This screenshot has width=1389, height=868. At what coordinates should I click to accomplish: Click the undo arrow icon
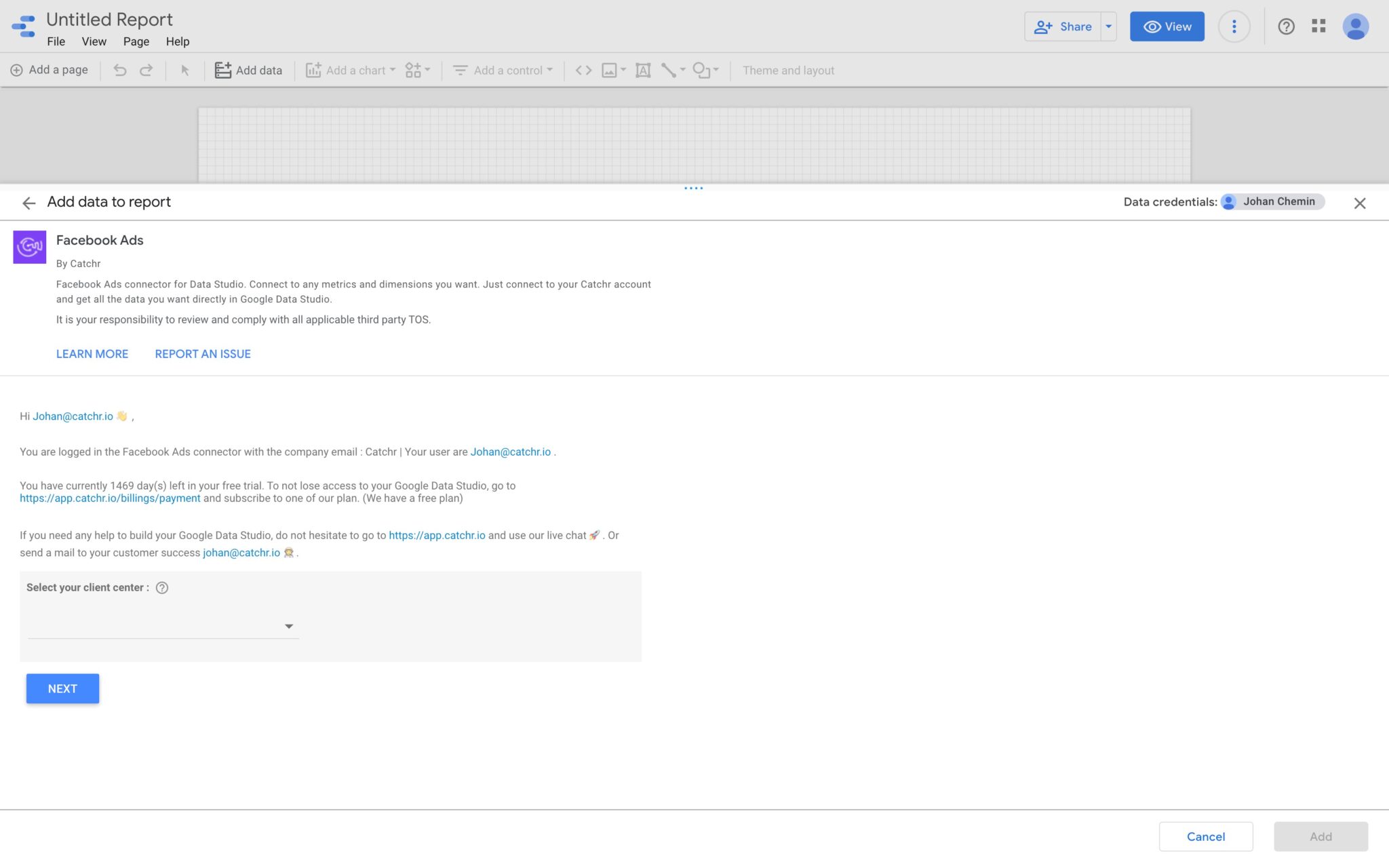120,71
